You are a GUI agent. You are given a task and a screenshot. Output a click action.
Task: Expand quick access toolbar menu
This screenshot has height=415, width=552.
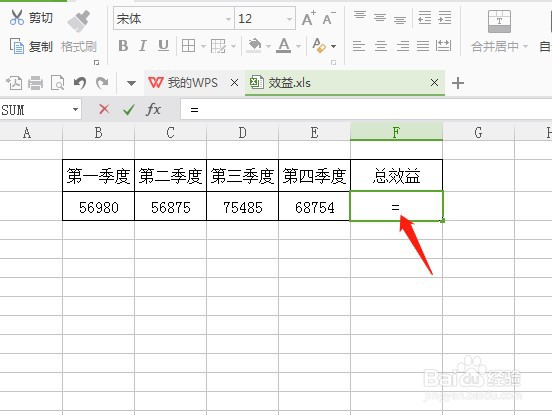coord(131,83)
